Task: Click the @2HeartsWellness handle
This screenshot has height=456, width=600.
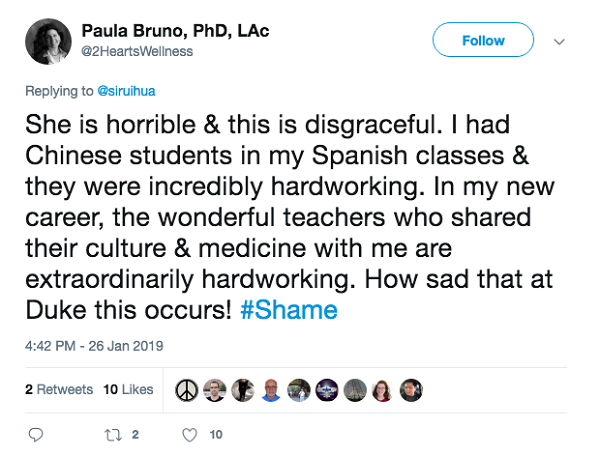Action: 136,52
